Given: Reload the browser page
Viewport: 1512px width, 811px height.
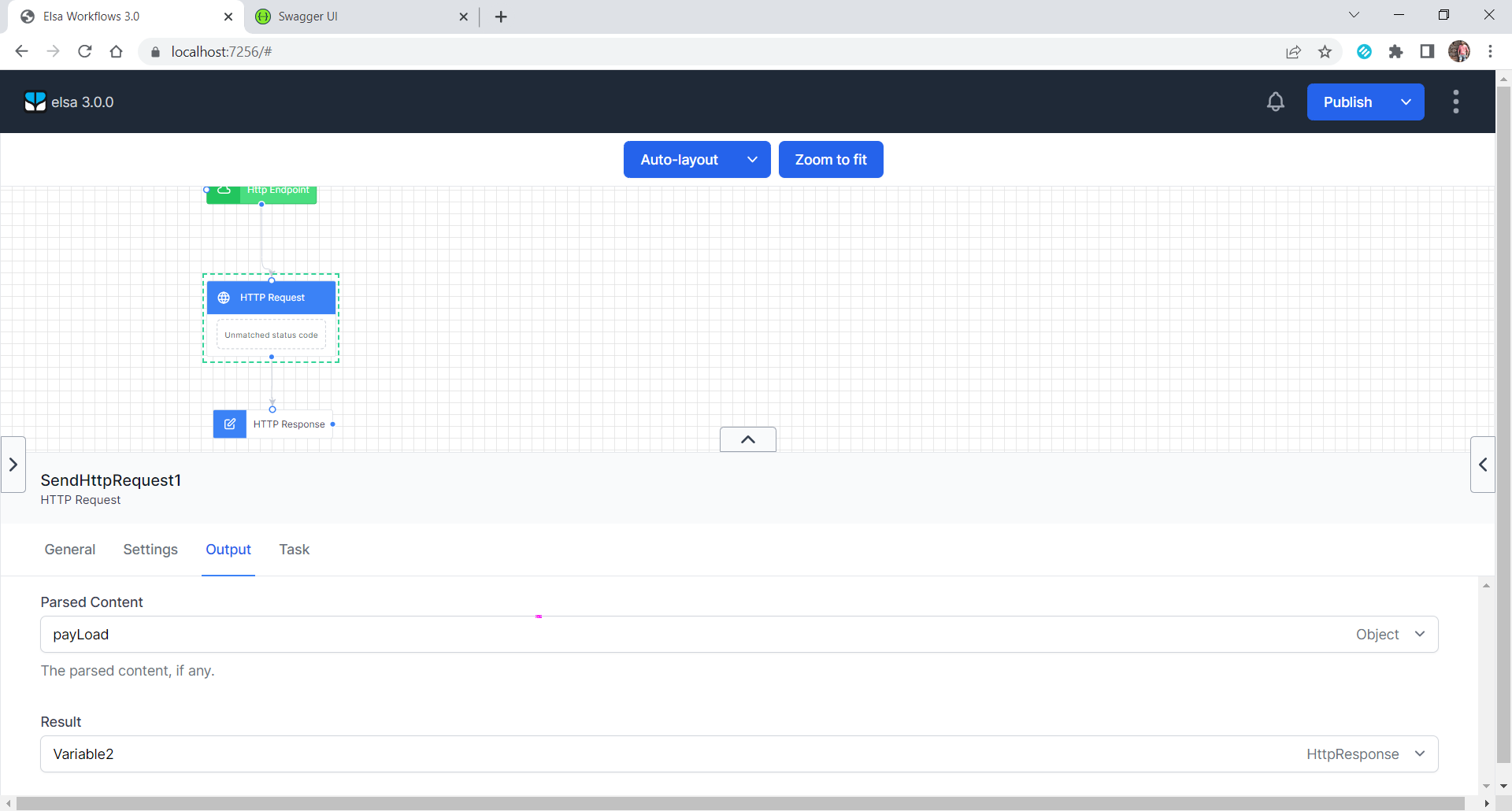Looking at the screenshot, I should pos(85,51).
